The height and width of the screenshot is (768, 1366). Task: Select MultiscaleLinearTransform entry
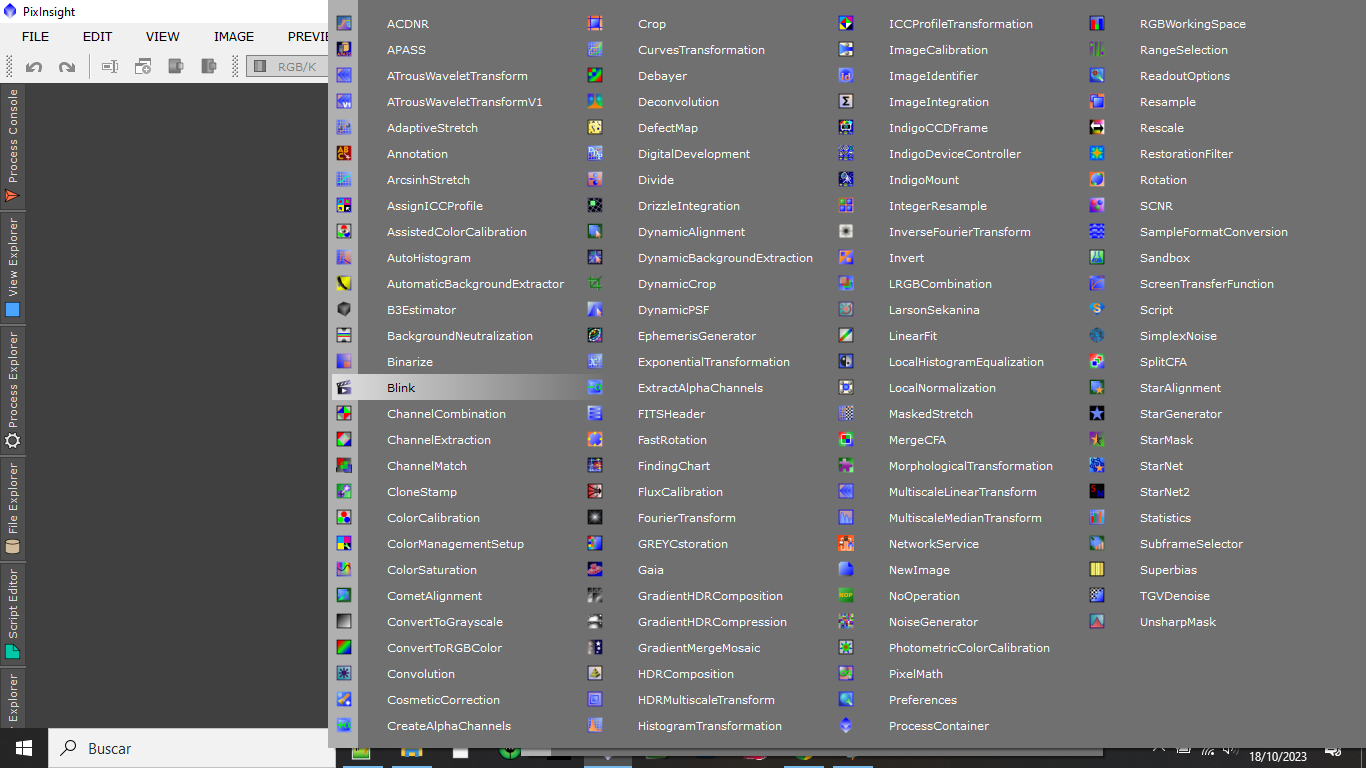(x=963, y=491)
